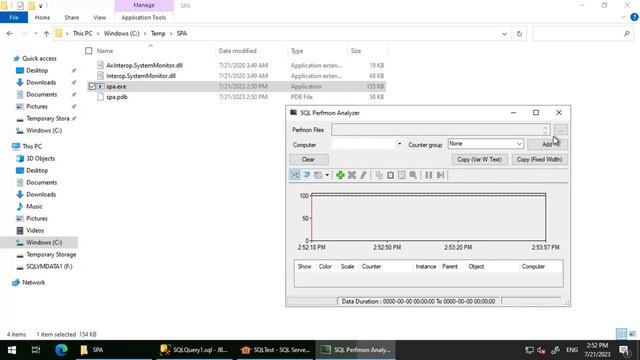Open Properties icon in graph toolbar
Viewport: 640px width, 360px height.
402,175
